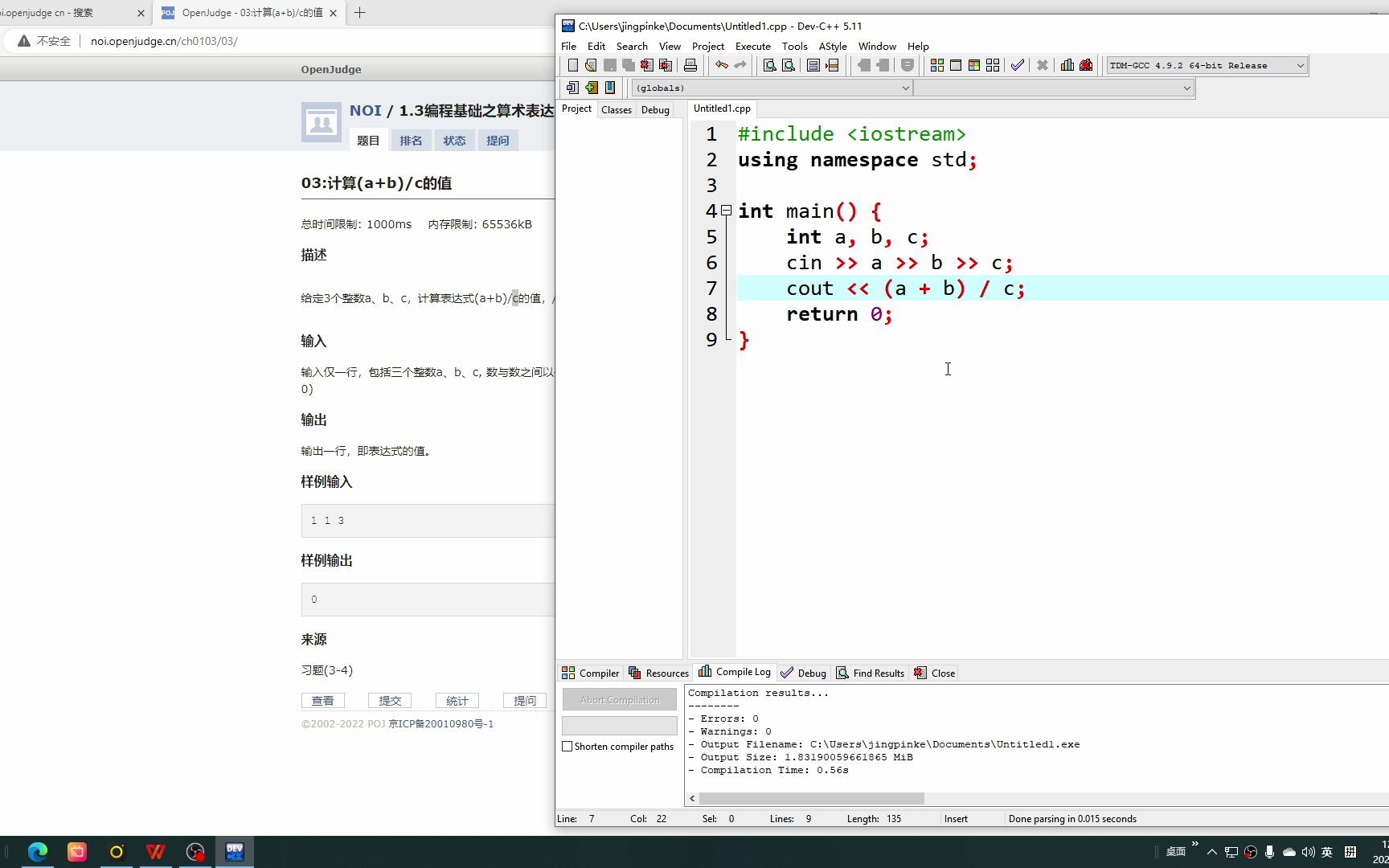
Task: Open the TDM-GCC compiler configuration dropdown
Action: [x=1205, y=65]
